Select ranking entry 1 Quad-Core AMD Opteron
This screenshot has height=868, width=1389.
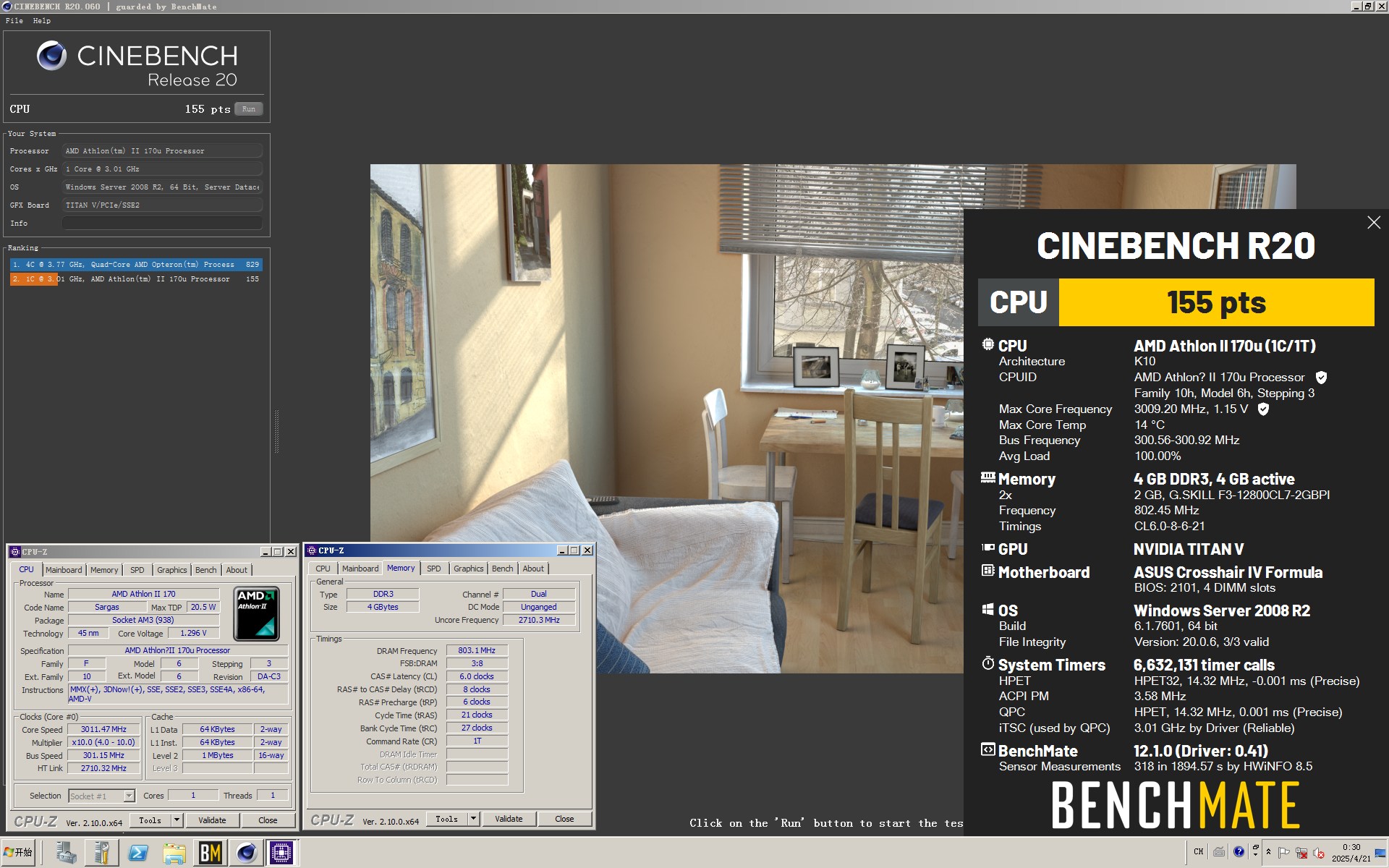tap(136, 265)
